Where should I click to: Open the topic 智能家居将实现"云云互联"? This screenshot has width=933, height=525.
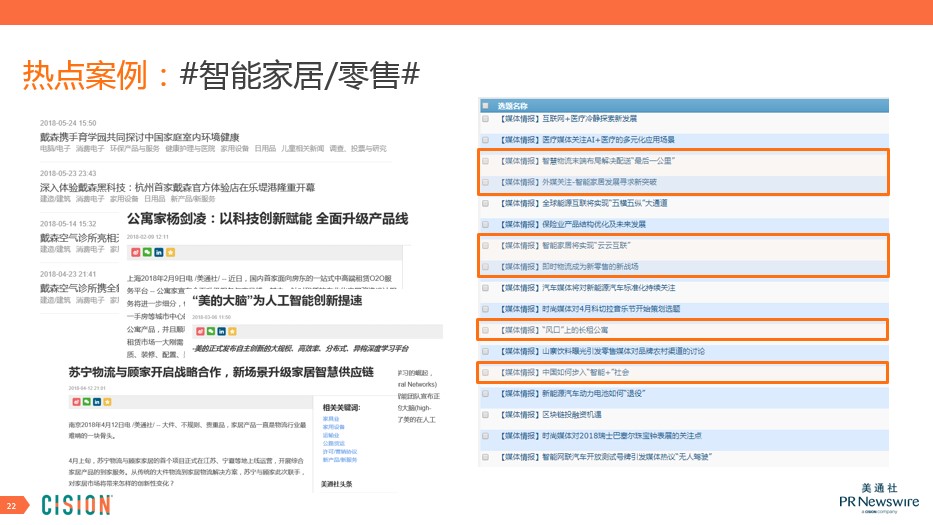(x=565, y=245)
